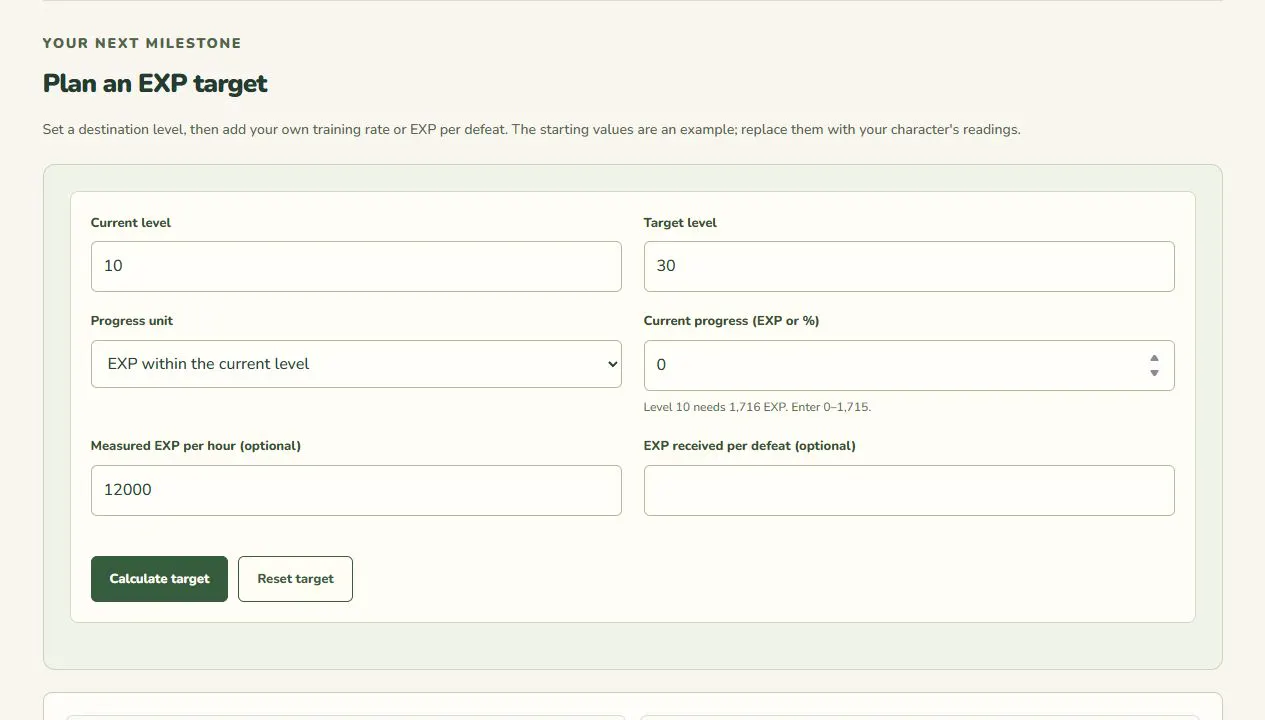Click the 'Set a destination level' description text
The width and height of the screenshot is (1265, 720).
click(531, 130)
